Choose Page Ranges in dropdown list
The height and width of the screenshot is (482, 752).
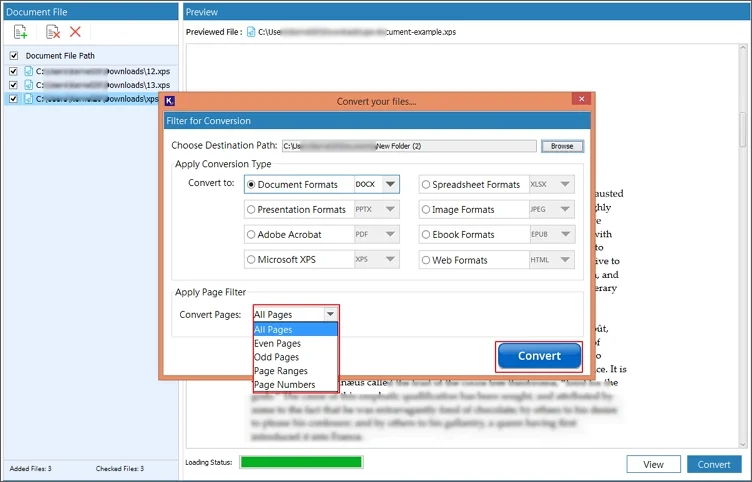point(295,371)
